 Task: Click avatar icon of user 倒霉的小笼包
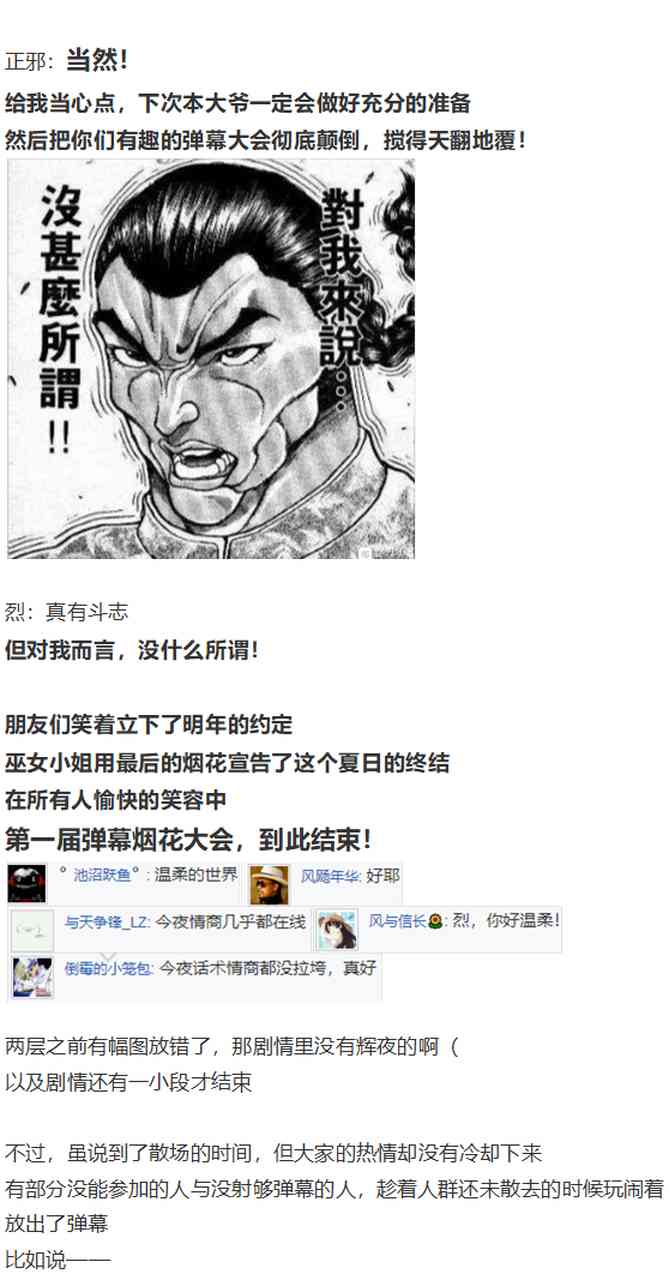(x=32, y=977)
